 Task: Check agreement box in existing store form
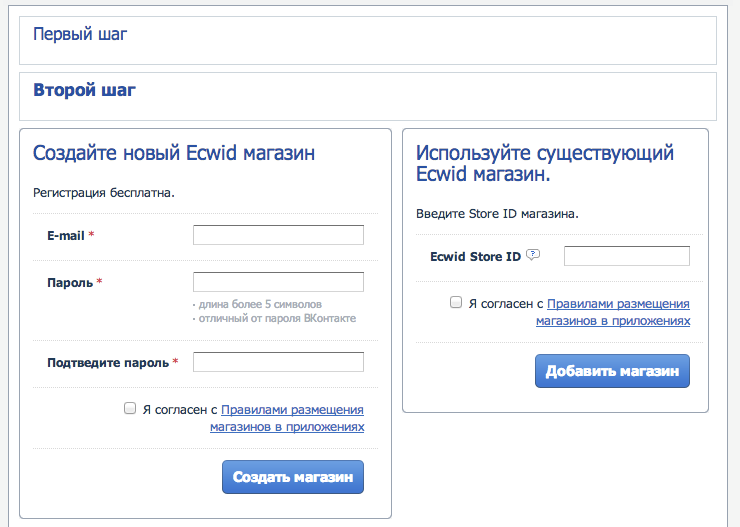coord(456,302)
